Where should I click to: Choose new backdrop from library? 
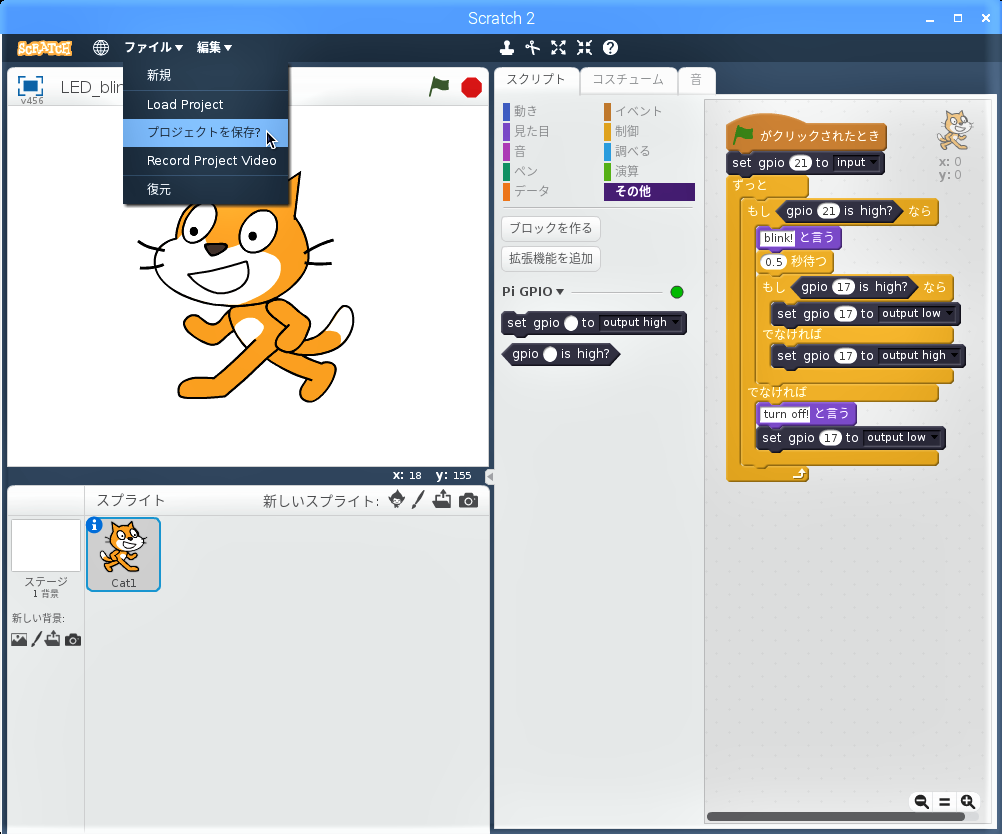point(19,639)
